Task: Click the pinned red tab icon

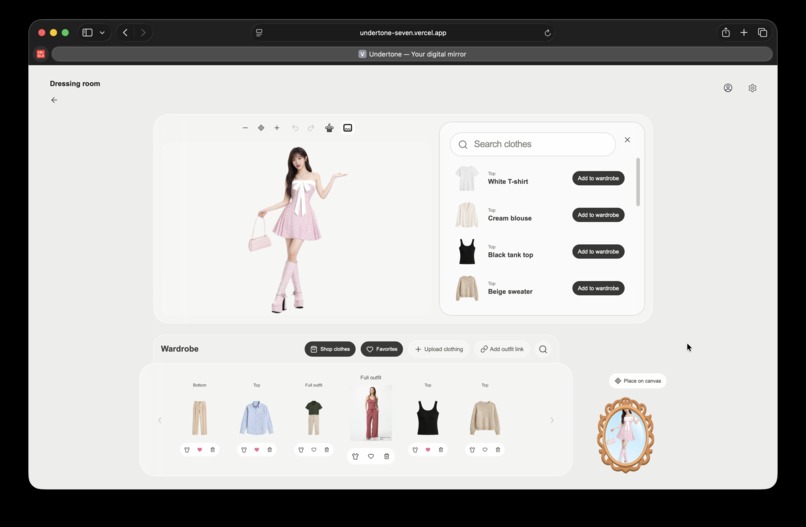Action: click(x=41, y=54)
